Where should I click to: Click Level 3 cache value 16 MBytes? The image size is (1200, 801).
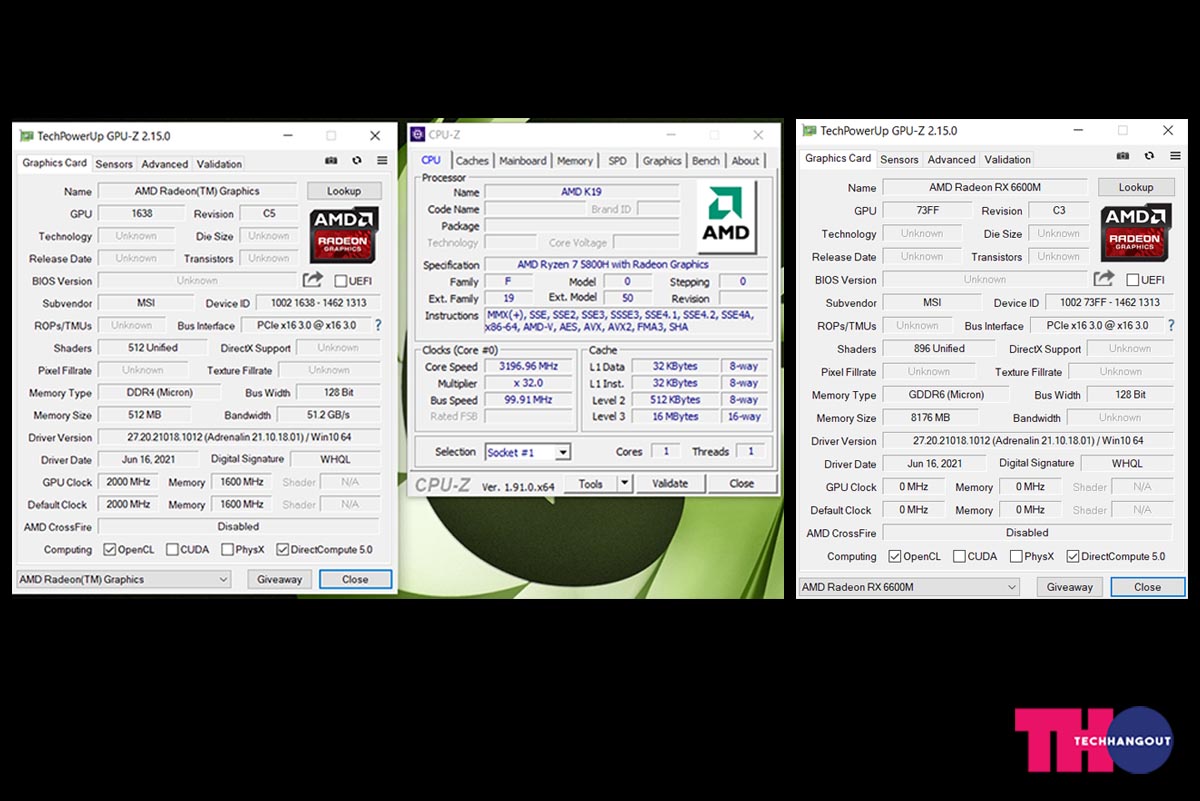(675, 416)
